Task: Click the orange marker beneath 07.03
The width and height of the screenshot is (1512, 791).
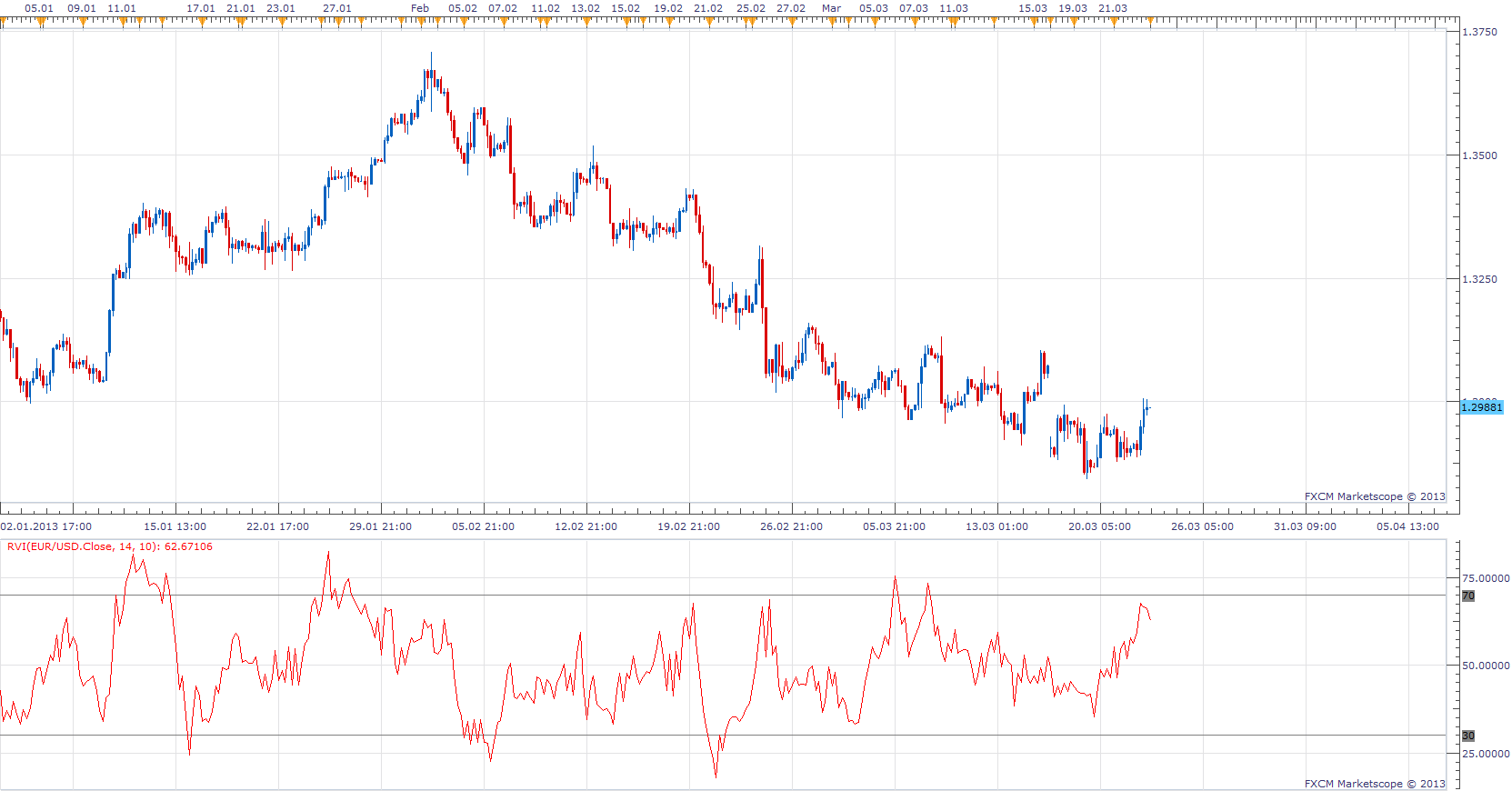Action: point(915,23)
